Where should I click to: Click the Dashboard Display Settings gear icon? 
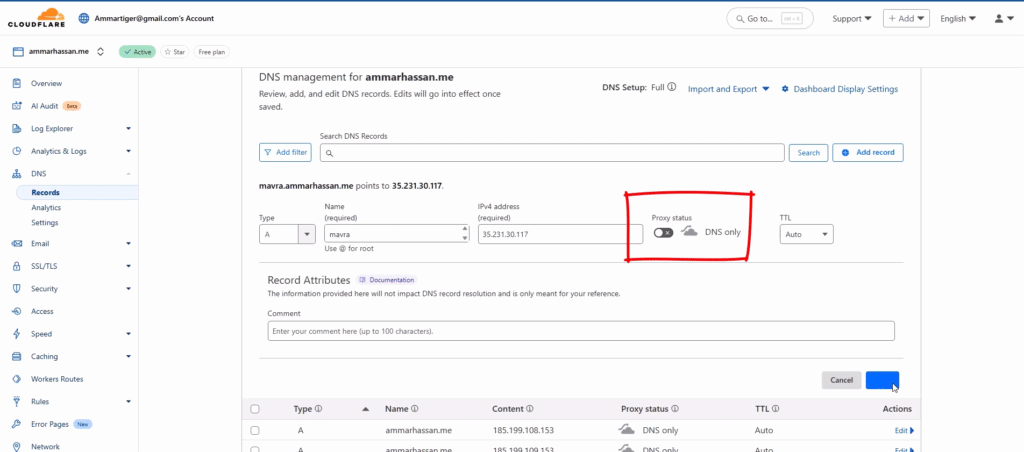[785, 89]
